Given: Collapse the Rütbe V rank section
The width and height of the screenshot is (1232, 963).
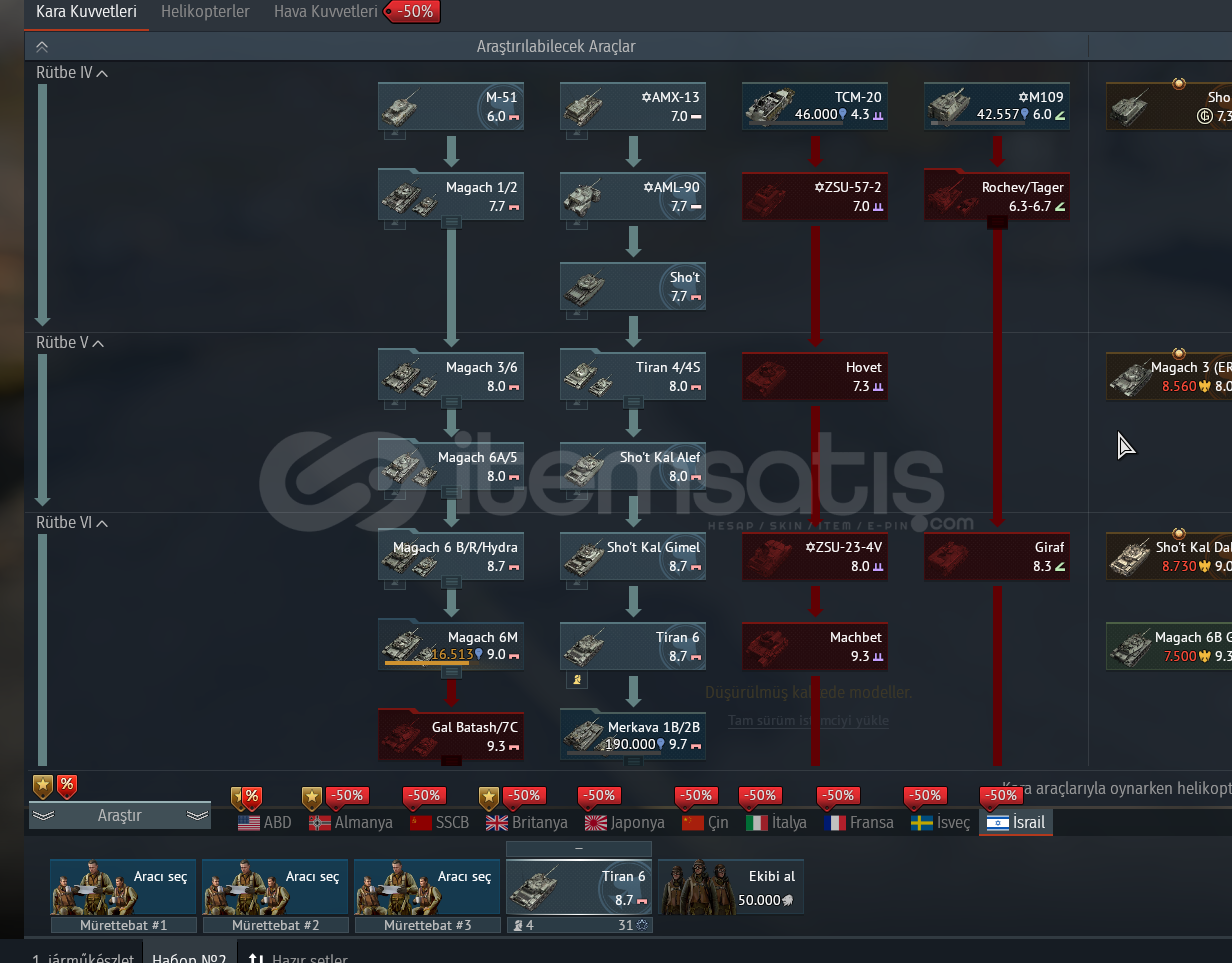Looking at the screenshot, I should (70, 343).
